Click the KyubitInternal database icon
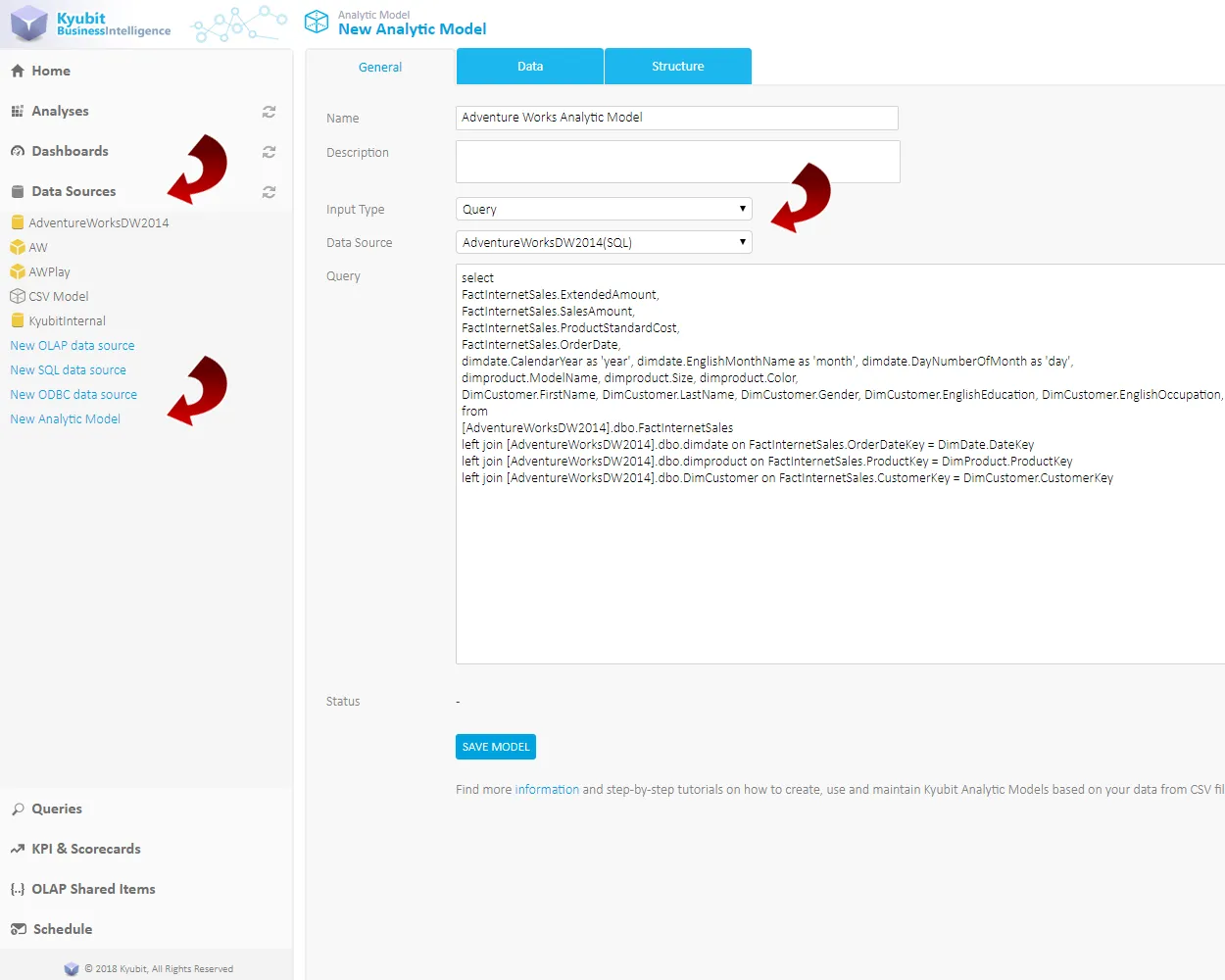 [x=18, y=320]
